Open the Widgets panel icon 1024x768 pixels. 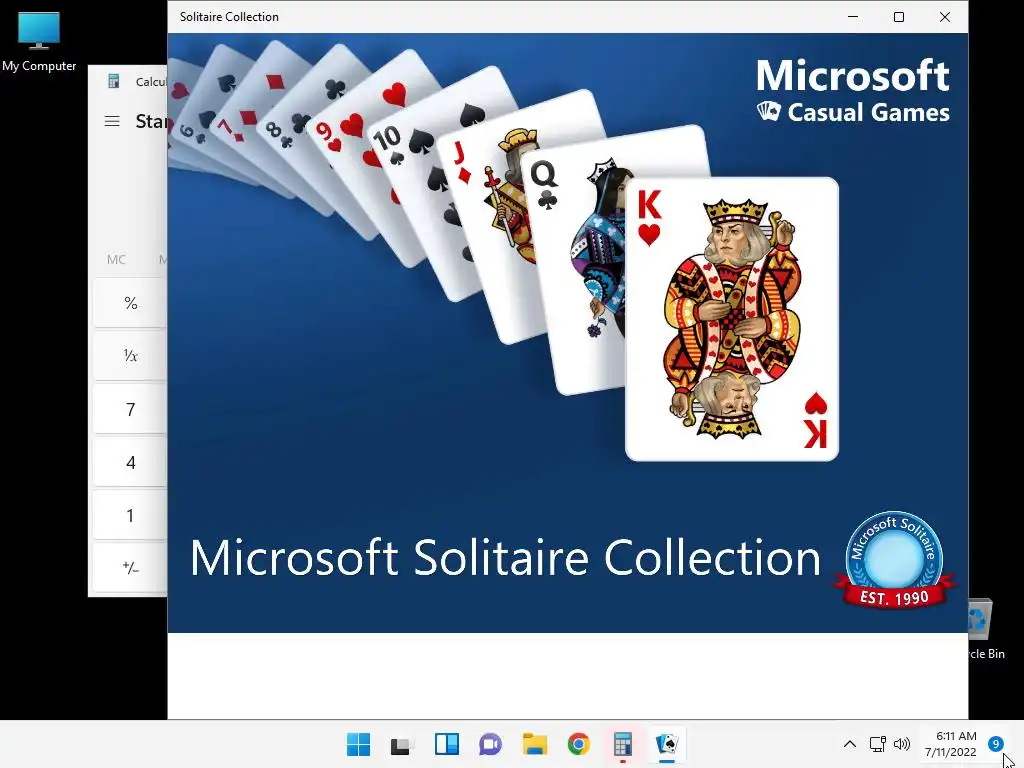[447, 744]
